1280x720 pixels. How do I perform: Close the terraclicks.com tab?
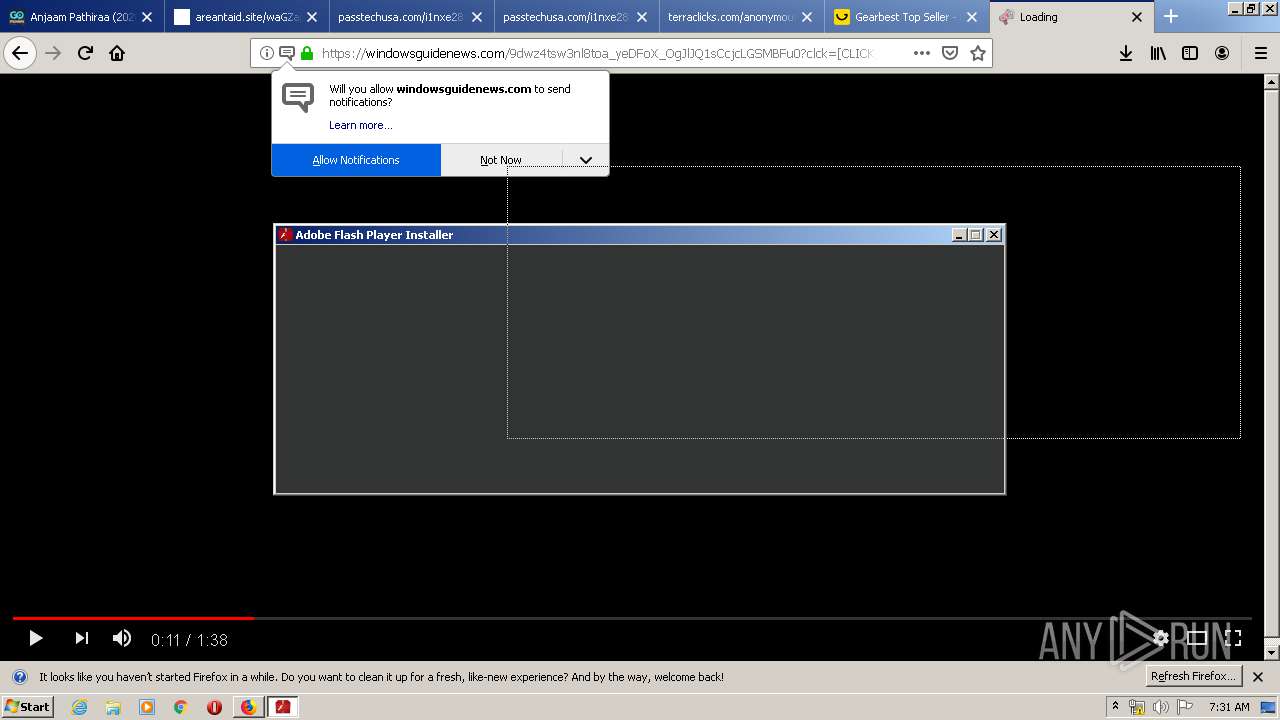click(807, 17)
